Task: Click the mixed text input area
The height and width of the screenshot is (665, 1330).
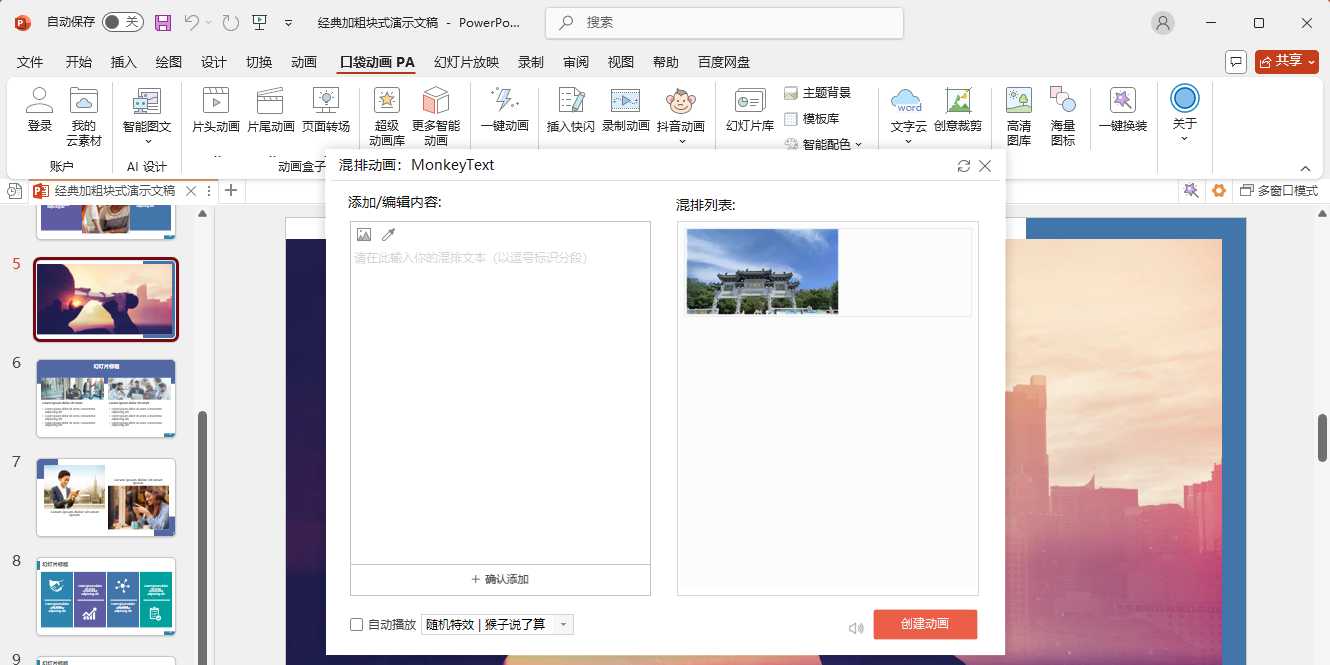Action: tap(500, 400)
